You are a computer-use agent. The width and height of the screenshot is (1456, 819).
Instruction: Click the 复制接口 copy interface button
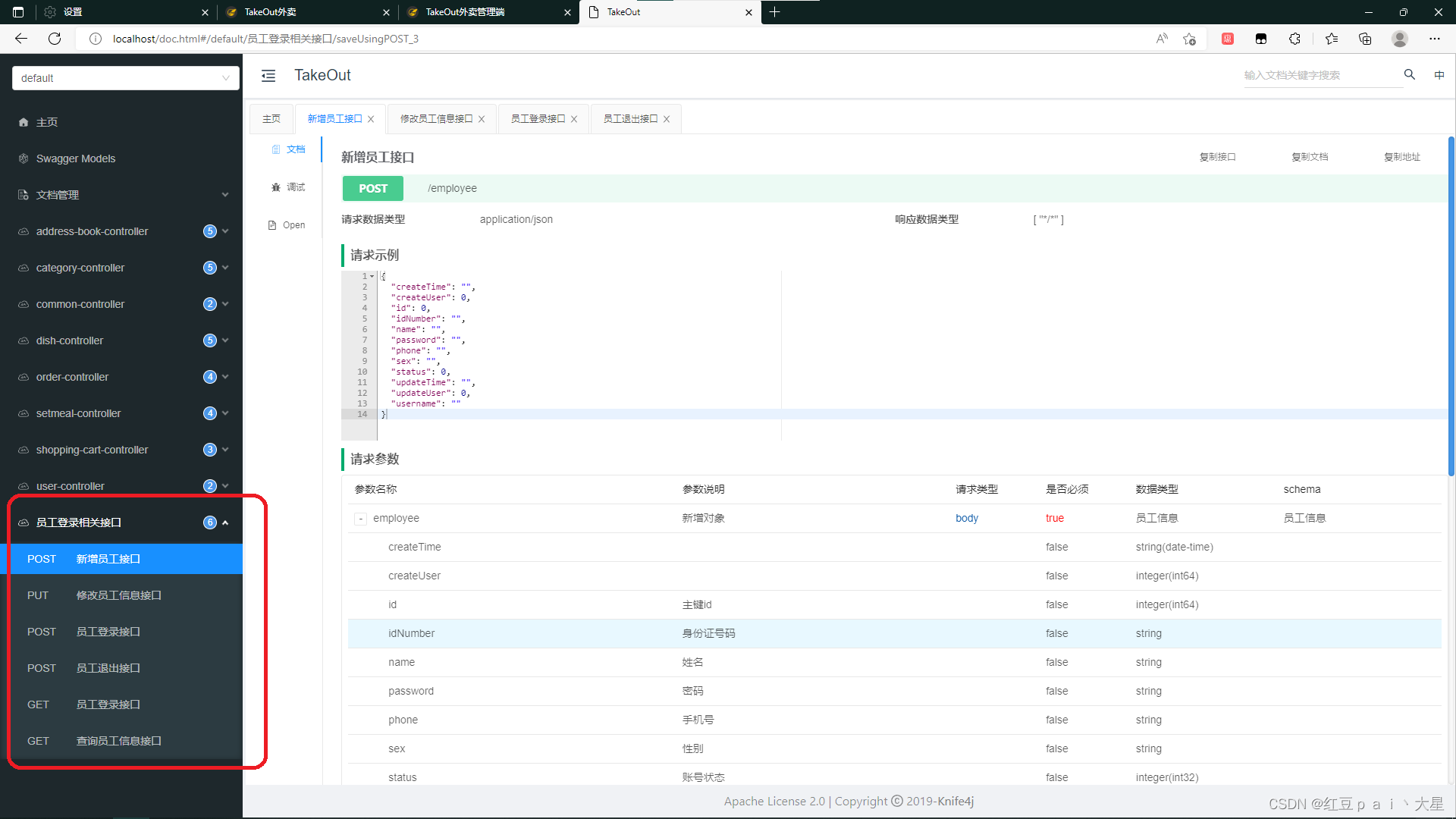click(1217, 157)
